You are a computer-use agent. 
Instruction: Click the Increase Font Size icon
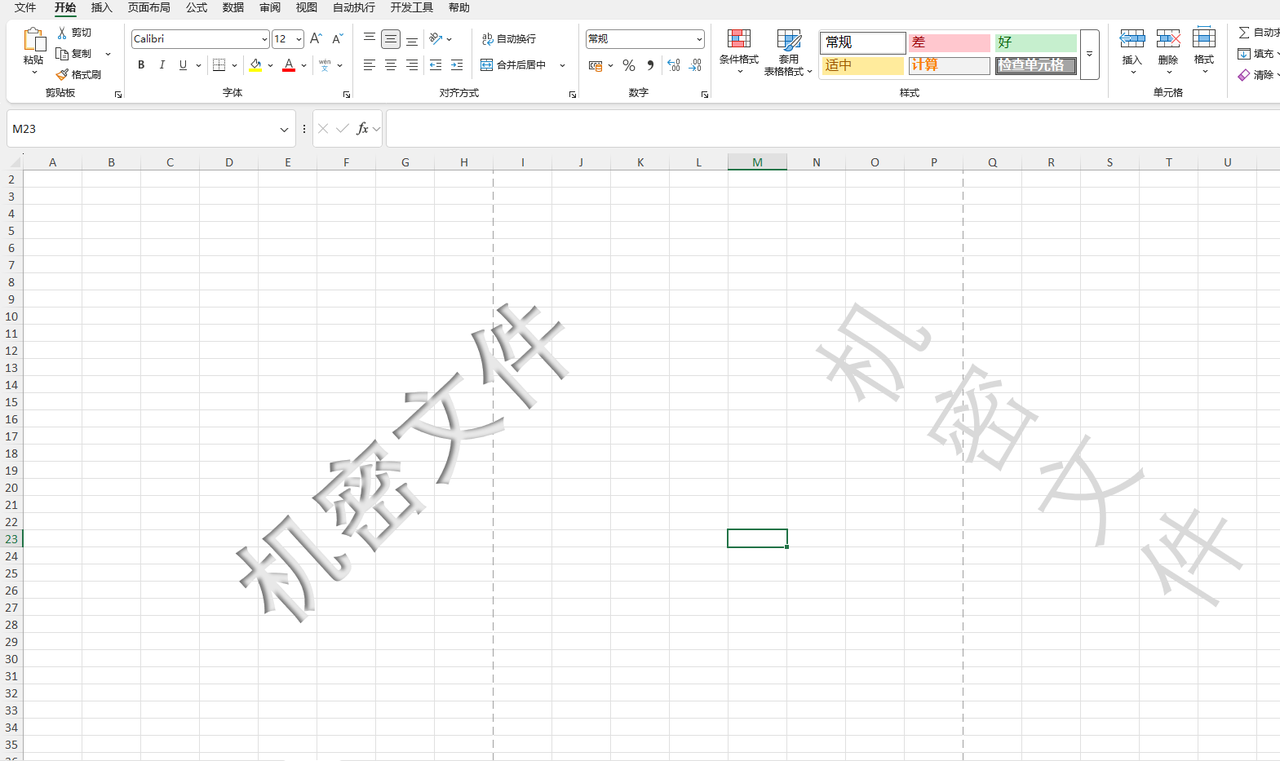pyautogui.click(x=315, y=39)
